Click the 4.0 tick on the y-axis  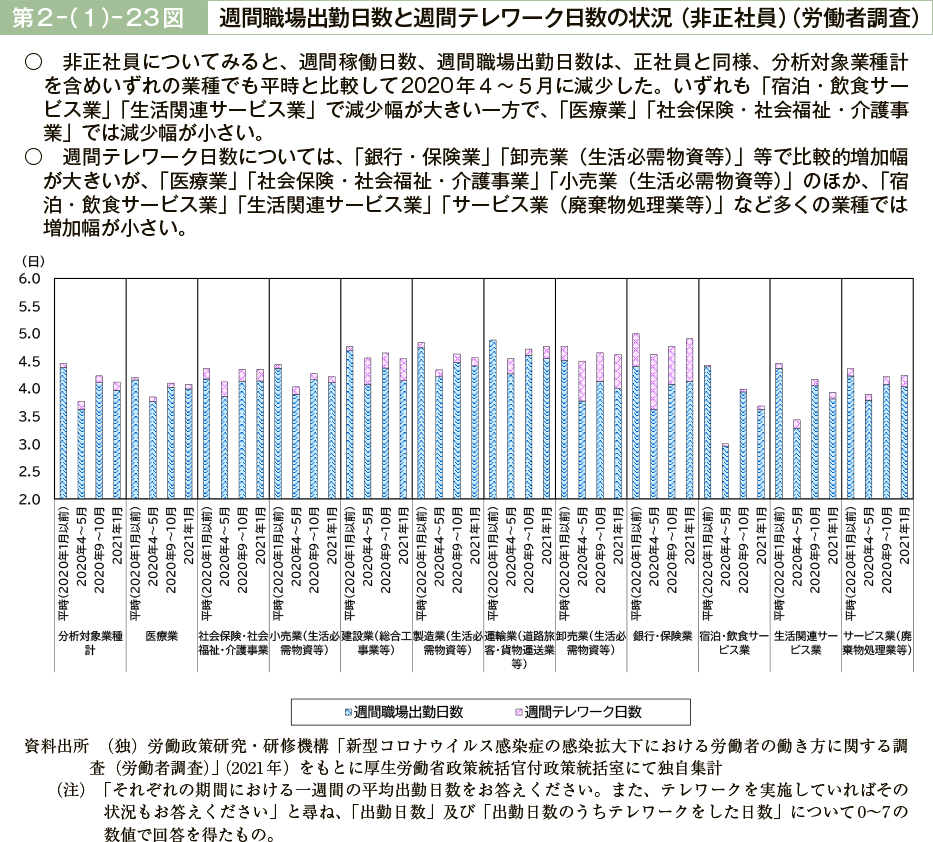(x=28, y=388)
